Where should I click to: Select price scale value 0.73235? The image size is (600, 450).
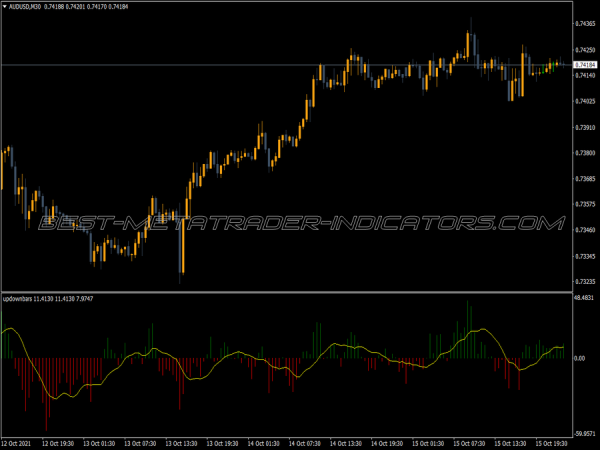point(585,282)
